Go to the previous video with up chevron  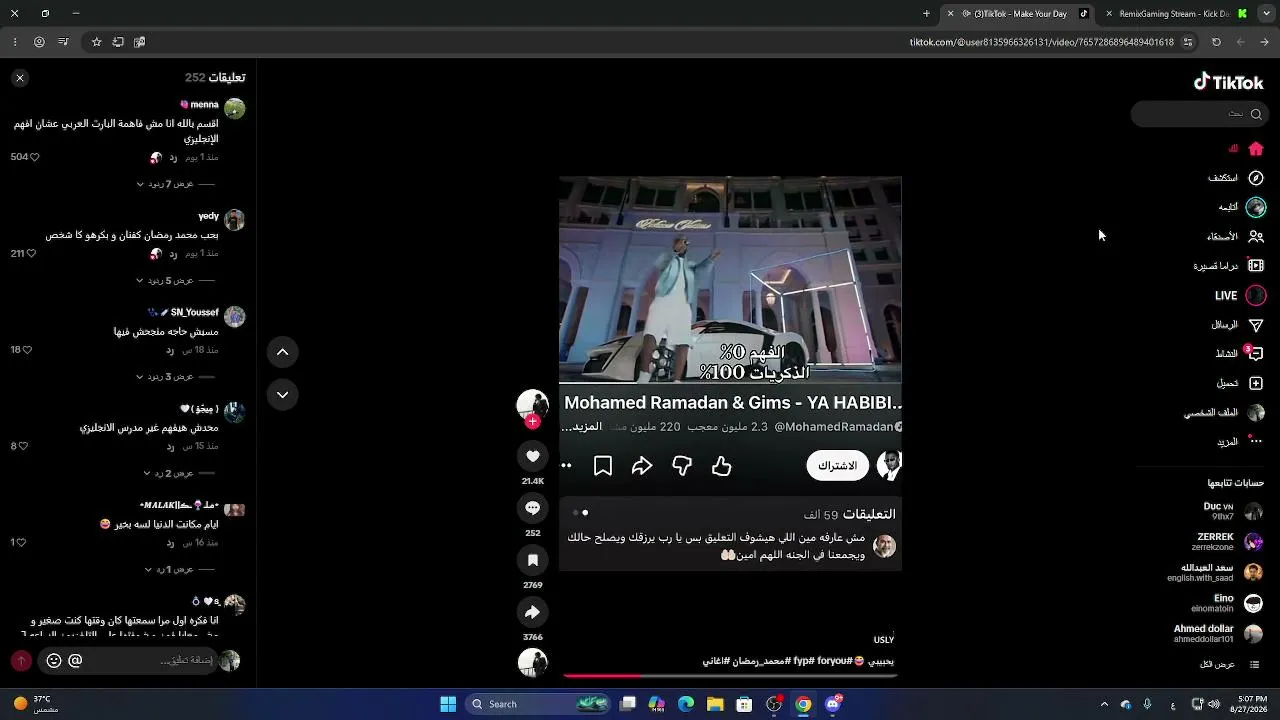(283, 352)
